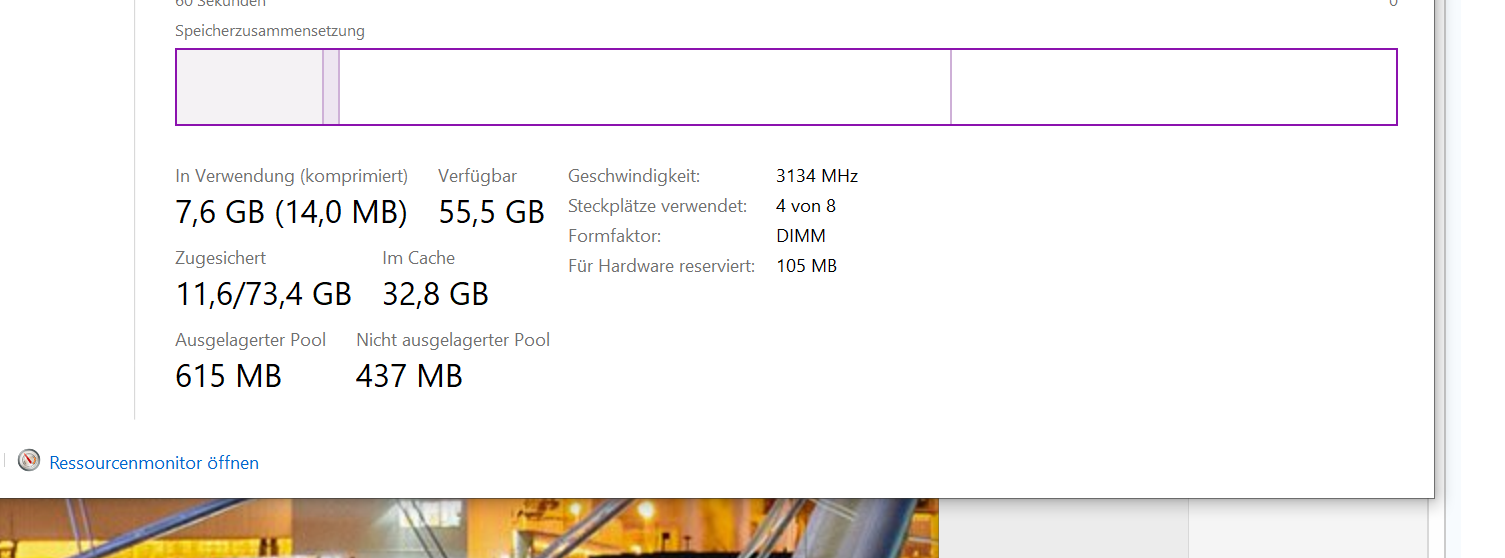1505x558 pixels.
Task: Open the Ressourcenmonitor öffnen link
Action: click(x=154, y=463)
